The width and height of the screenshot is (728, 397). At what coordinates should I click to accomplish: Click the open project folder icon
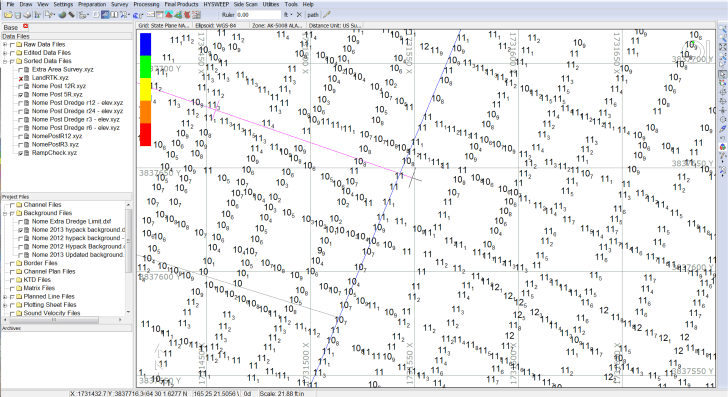coord(8,15)
